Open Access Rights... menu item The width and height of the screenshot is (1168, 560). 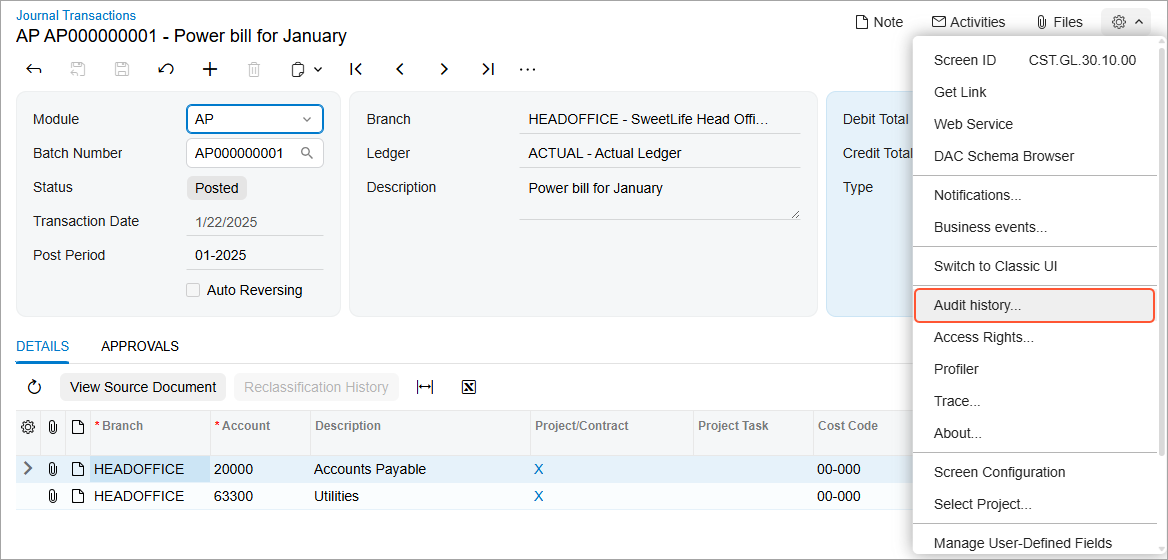(x=1035, y=337)
